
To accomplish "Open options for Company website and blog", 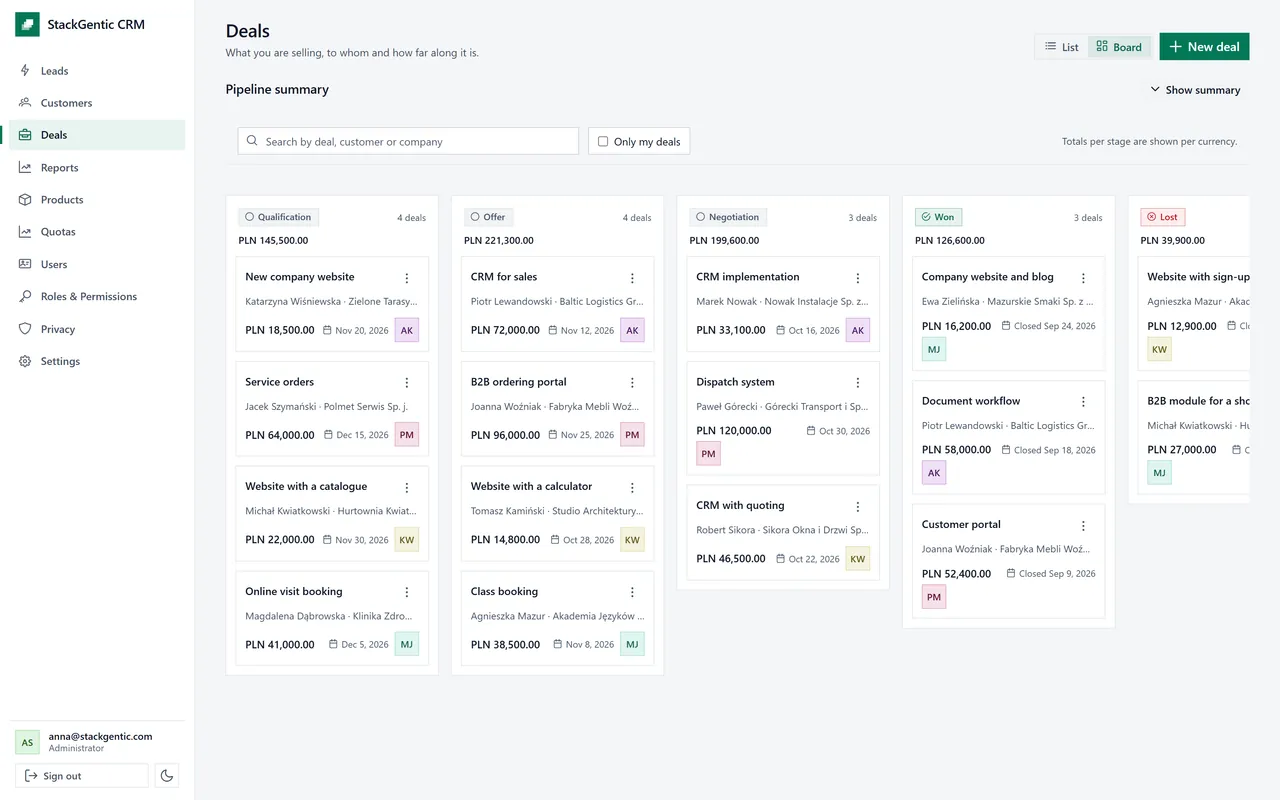I will click(1083, 278).
